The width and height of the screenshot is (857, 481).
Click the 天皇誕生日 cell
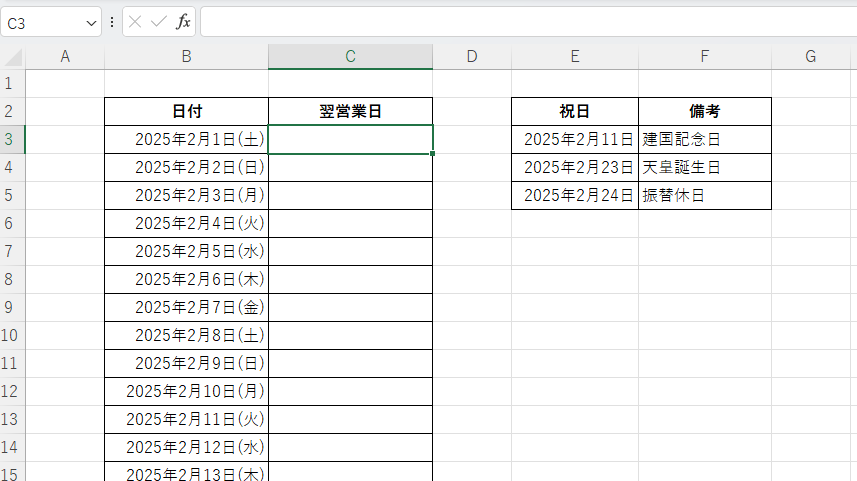pos(705,167)
